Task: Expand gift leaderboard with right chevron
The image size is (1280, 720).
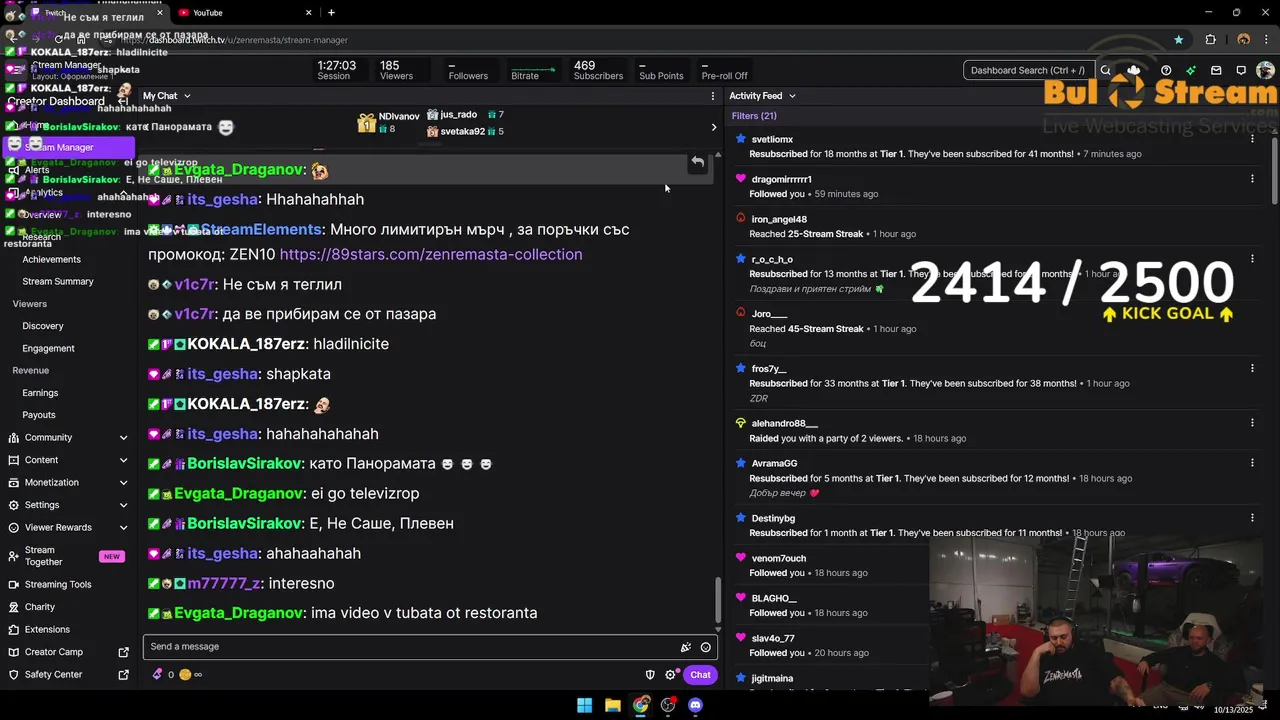Action: coord(713,127)
